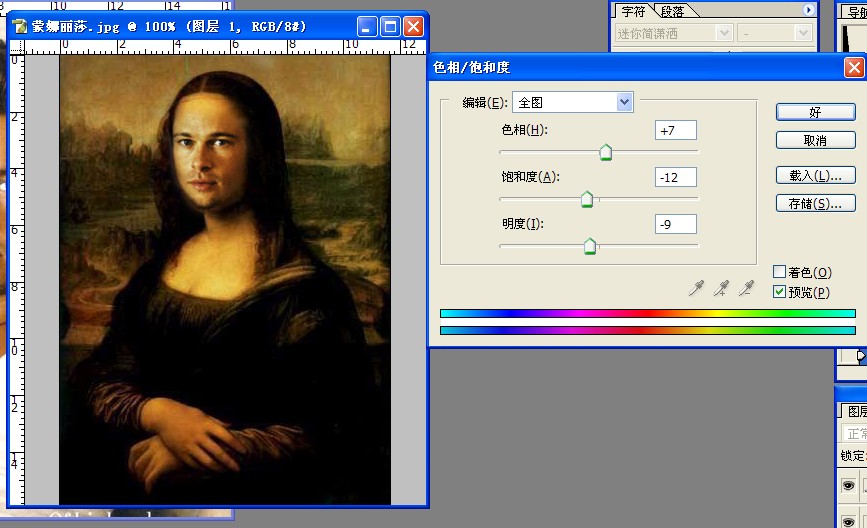
Task: Switch to the 字符 tab
Action: tap(633, 11)
